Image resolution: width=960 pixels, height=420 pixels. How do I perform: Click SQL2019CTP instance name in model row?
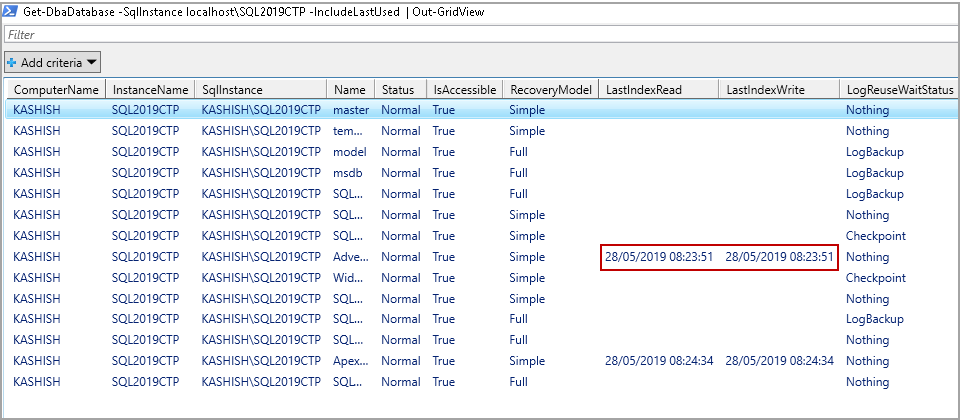click(145, 152)
